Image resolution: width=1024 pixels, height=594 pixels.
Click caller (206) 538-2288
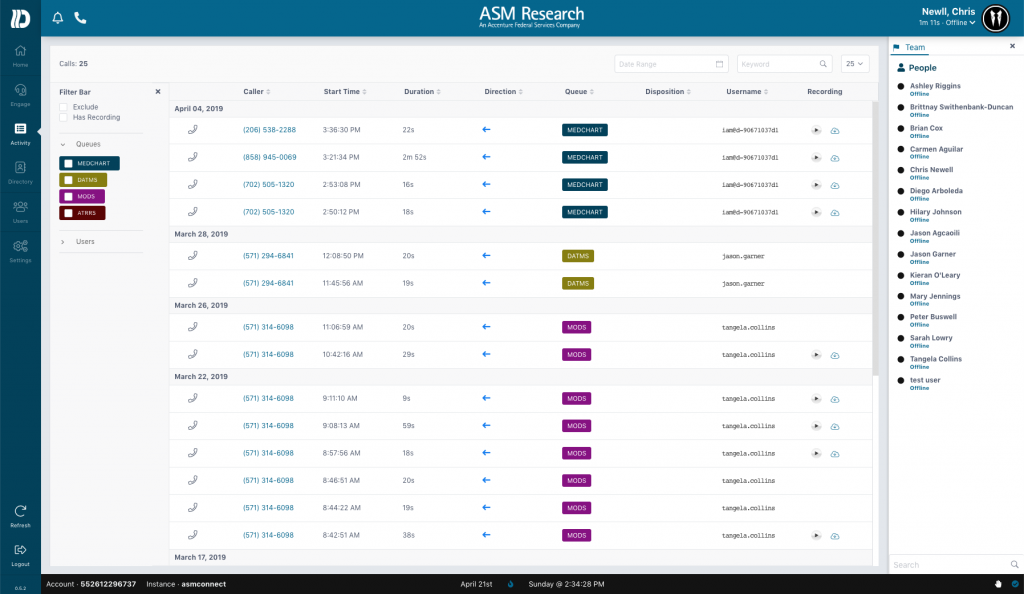click(269, 130)
